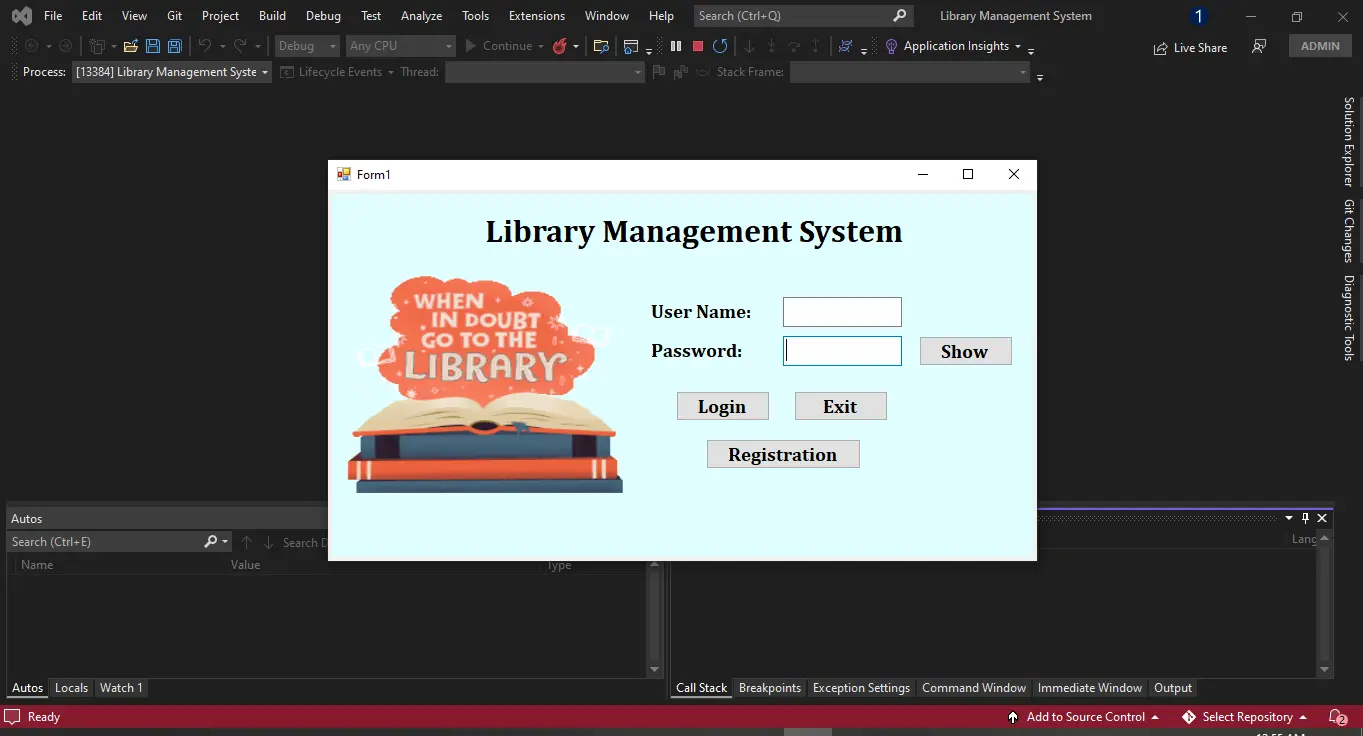Open the Solution Explorer side tab
Viewport: 1363px width, 736px height.
(1348, 142)
